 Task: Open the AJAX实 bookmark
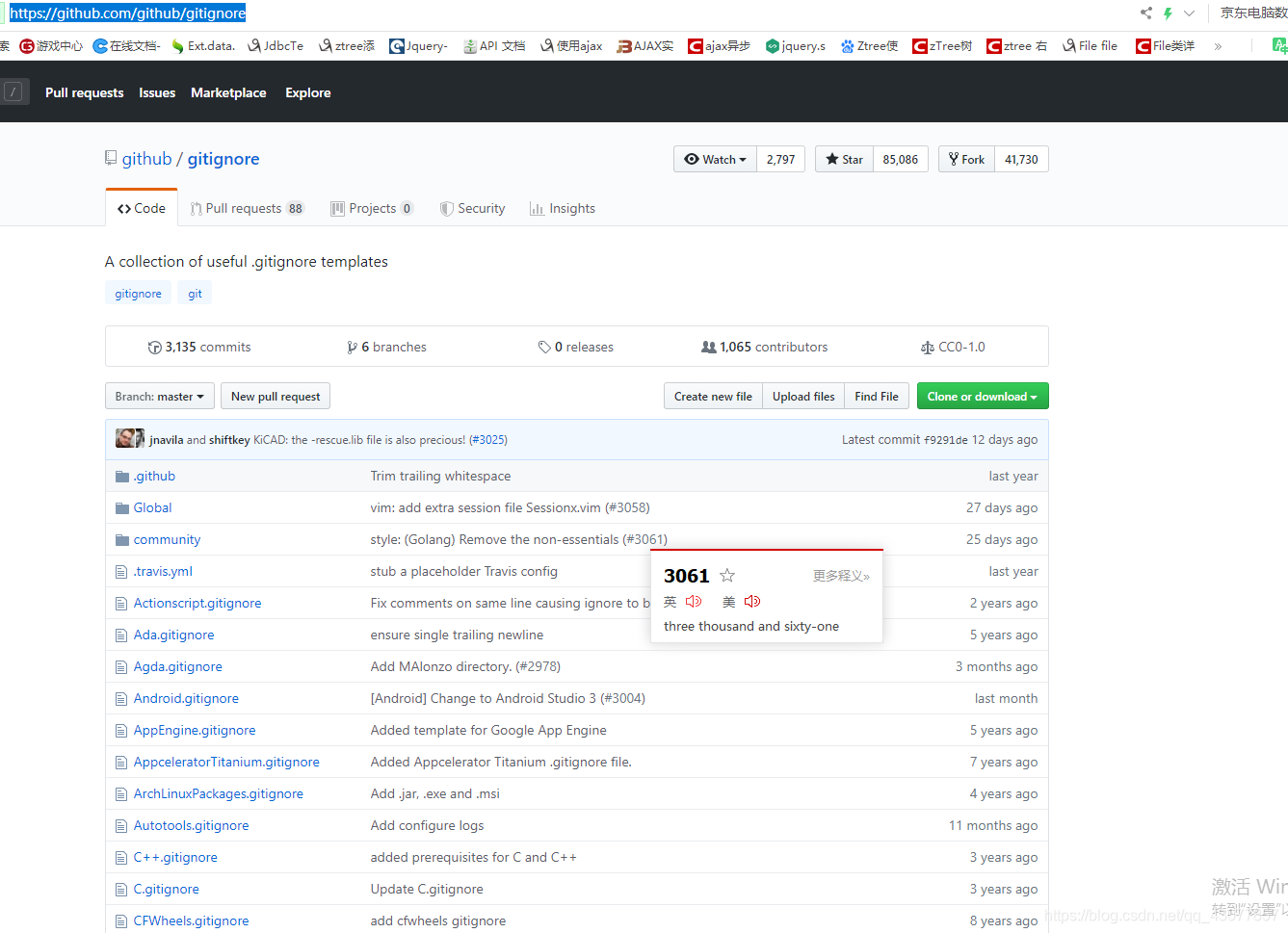(x=645, y=45)
